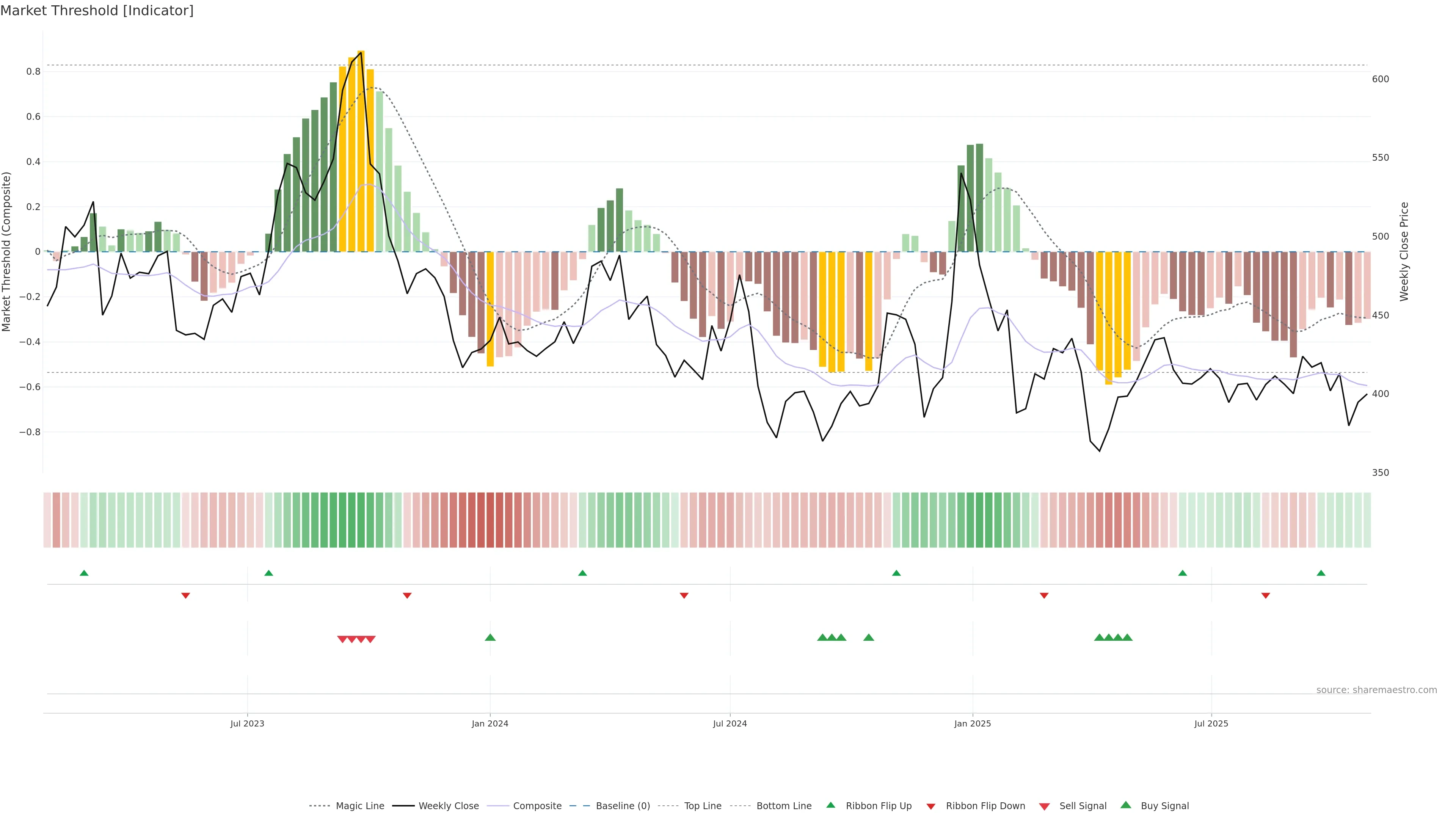Hide the Composite line via legend
The width and height of the screenshot is (1456, 819).
coord(537,806)
